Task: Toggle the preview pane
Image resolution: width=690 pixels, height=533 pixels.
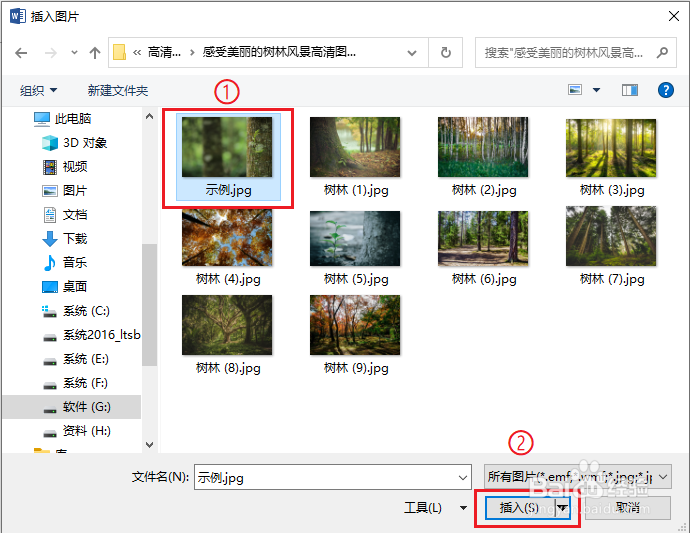Action: point(630,90)
